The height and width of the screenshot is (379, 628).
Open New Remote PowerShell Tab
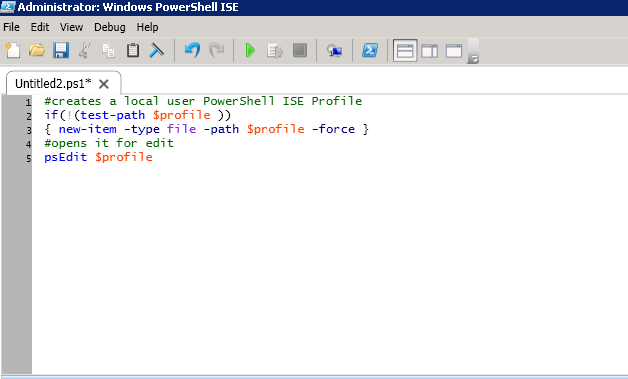coord(334,50)
